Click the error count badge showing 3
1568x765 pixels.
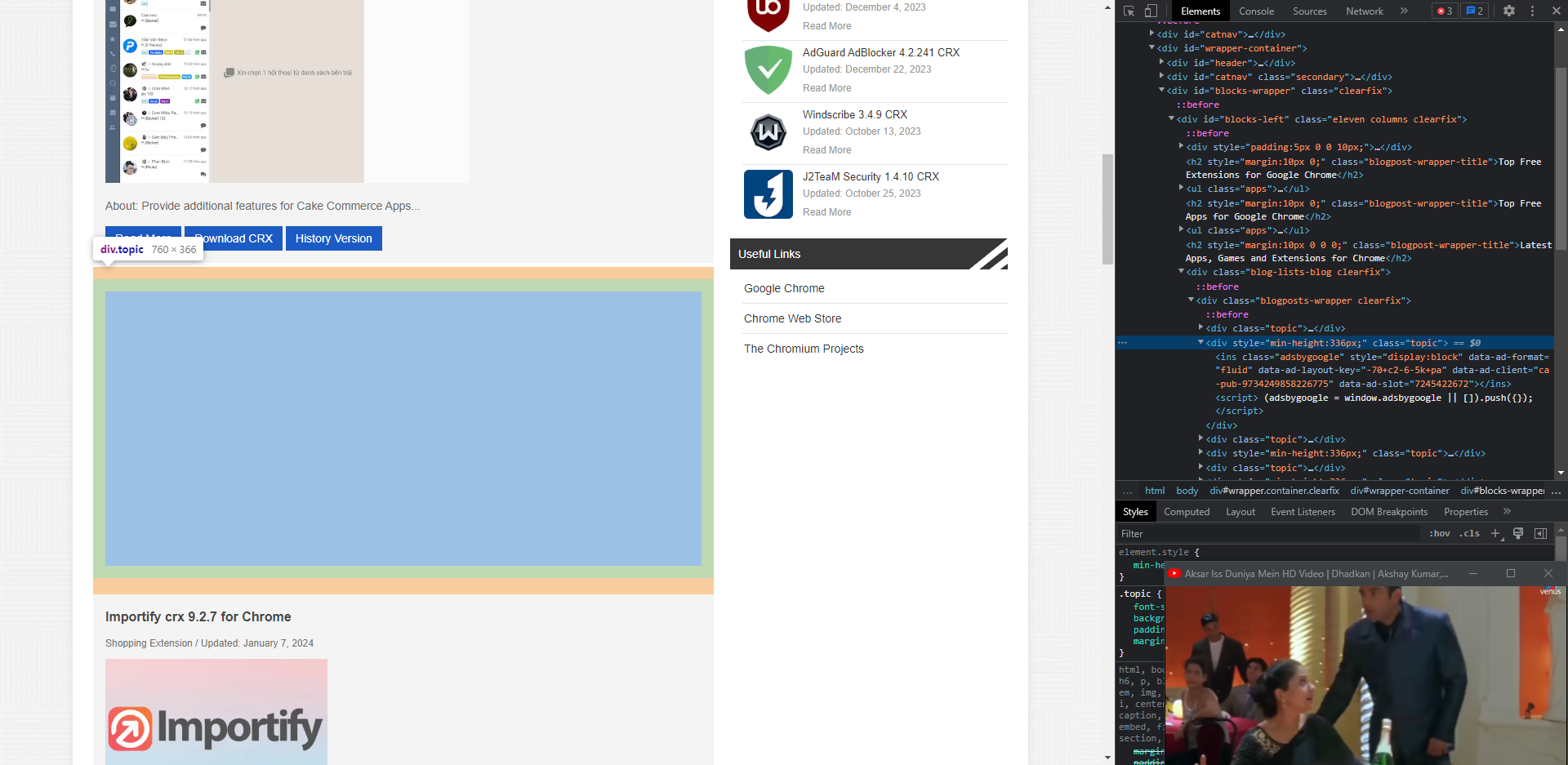click(1444, 11)
